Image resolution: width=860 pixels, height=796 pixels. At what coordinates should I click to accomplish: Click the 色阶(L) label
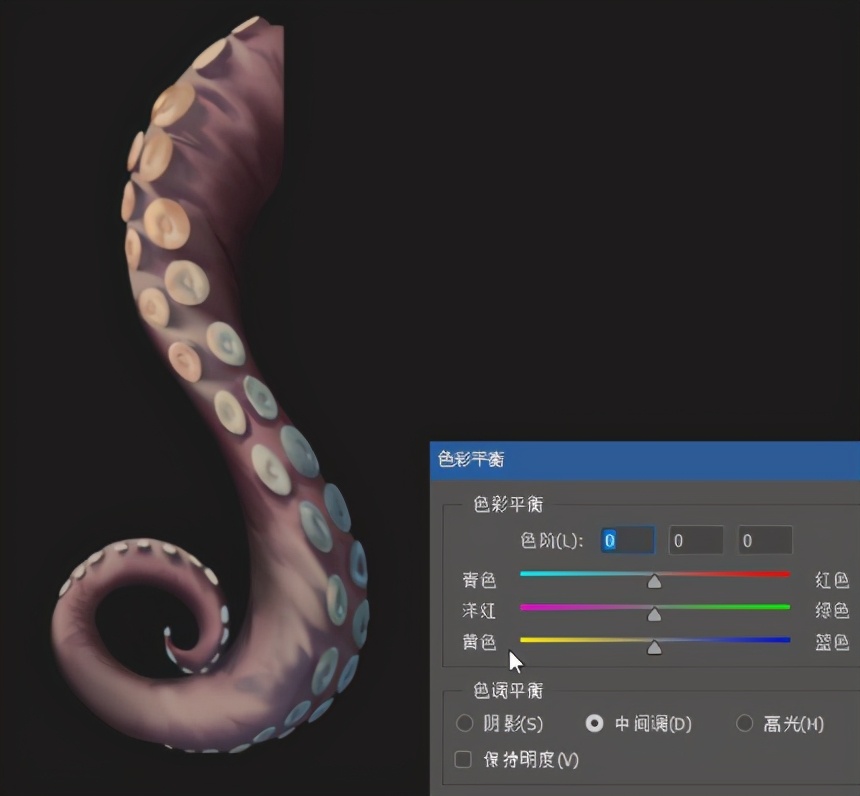(x=552, y=541)
